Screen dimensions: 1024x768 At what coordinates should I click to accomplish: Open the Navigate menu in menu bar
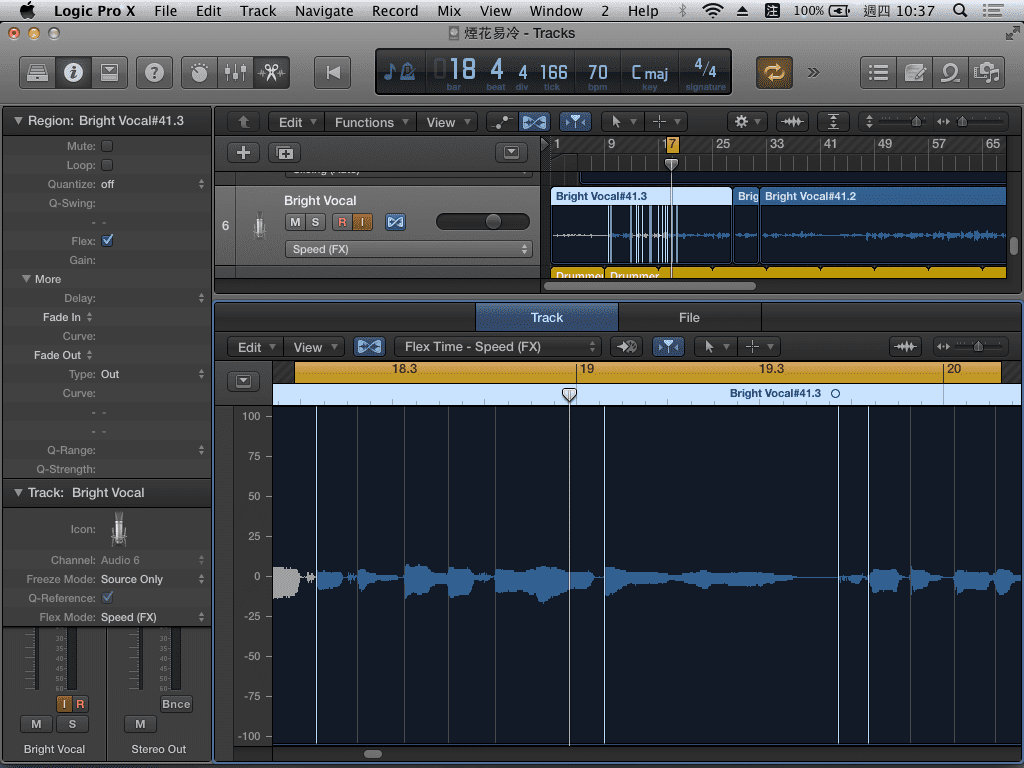click(324, 11)
